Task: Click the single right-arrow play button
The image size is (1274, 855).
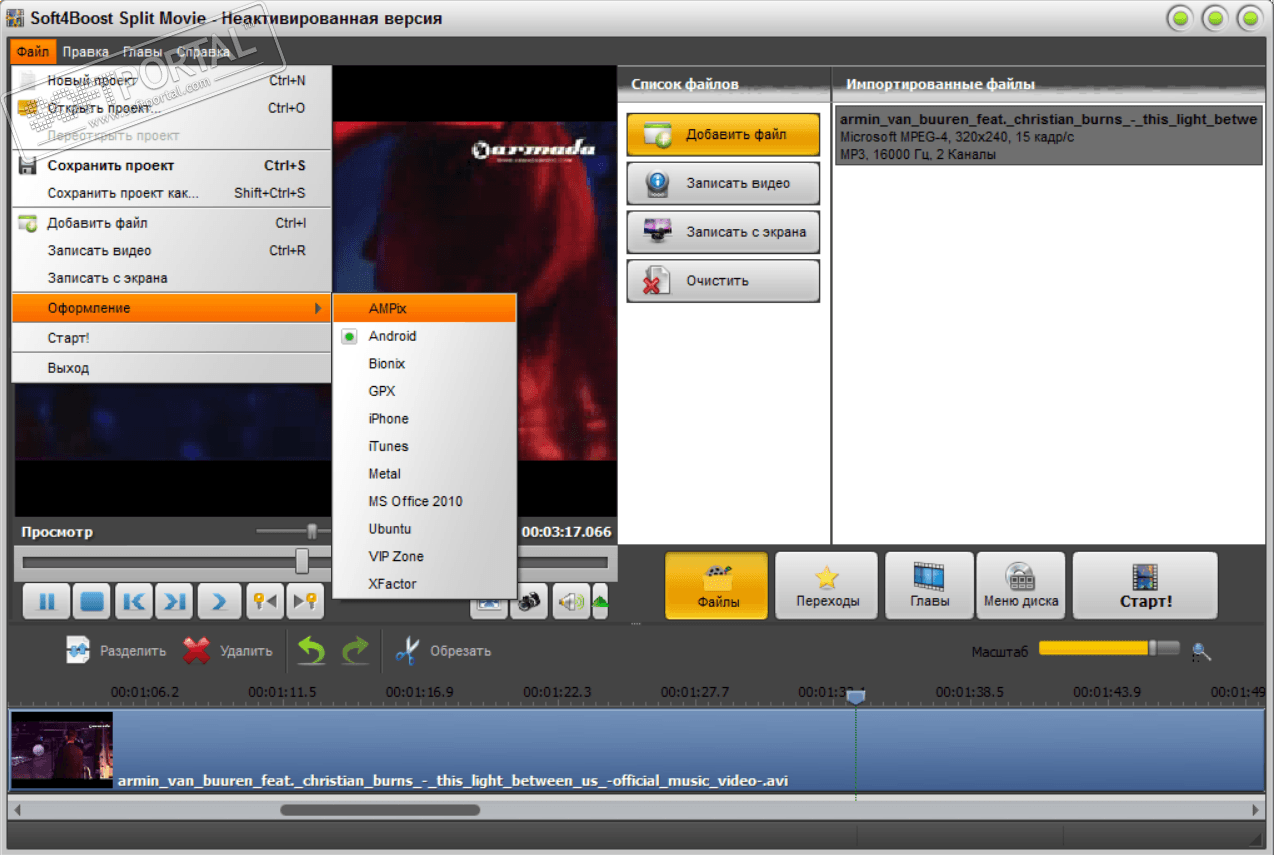Action: click(x=220, y=602)
